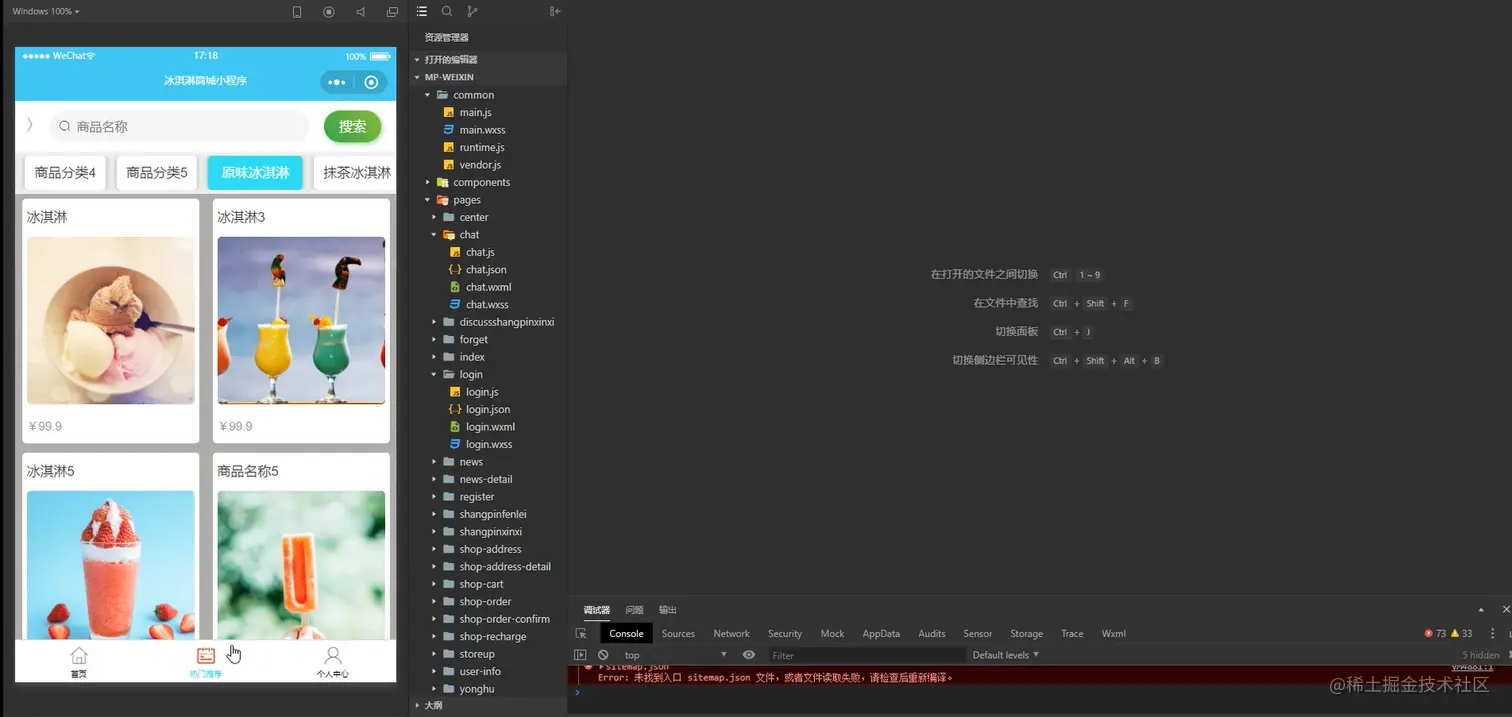
Task: Tap the personal center tab icon
Action: (x=333, y=661)
